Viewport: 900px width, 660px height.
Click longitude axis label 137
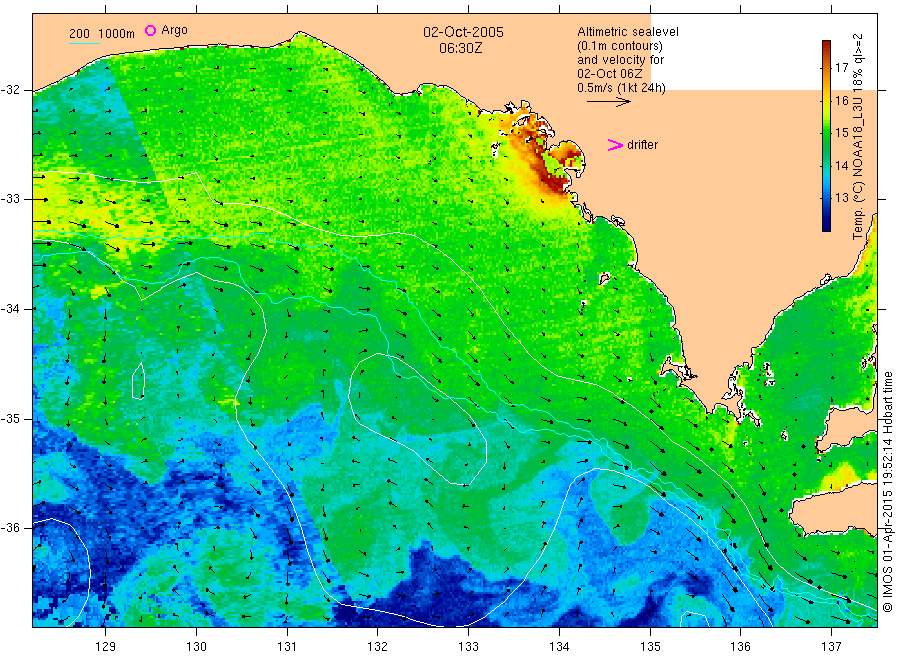[x=831, y=647]
